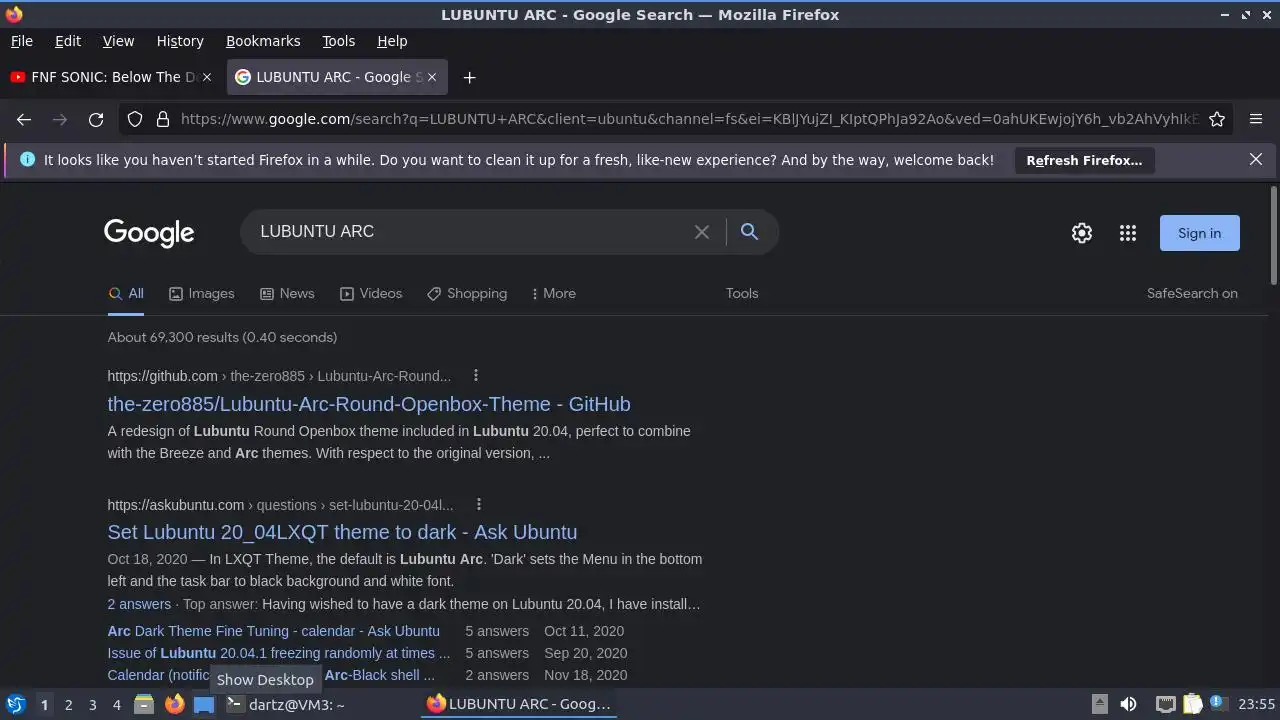This screenshot has width=1280, height=720.
Task: Open the Help menu
Action: click(392, 41)
